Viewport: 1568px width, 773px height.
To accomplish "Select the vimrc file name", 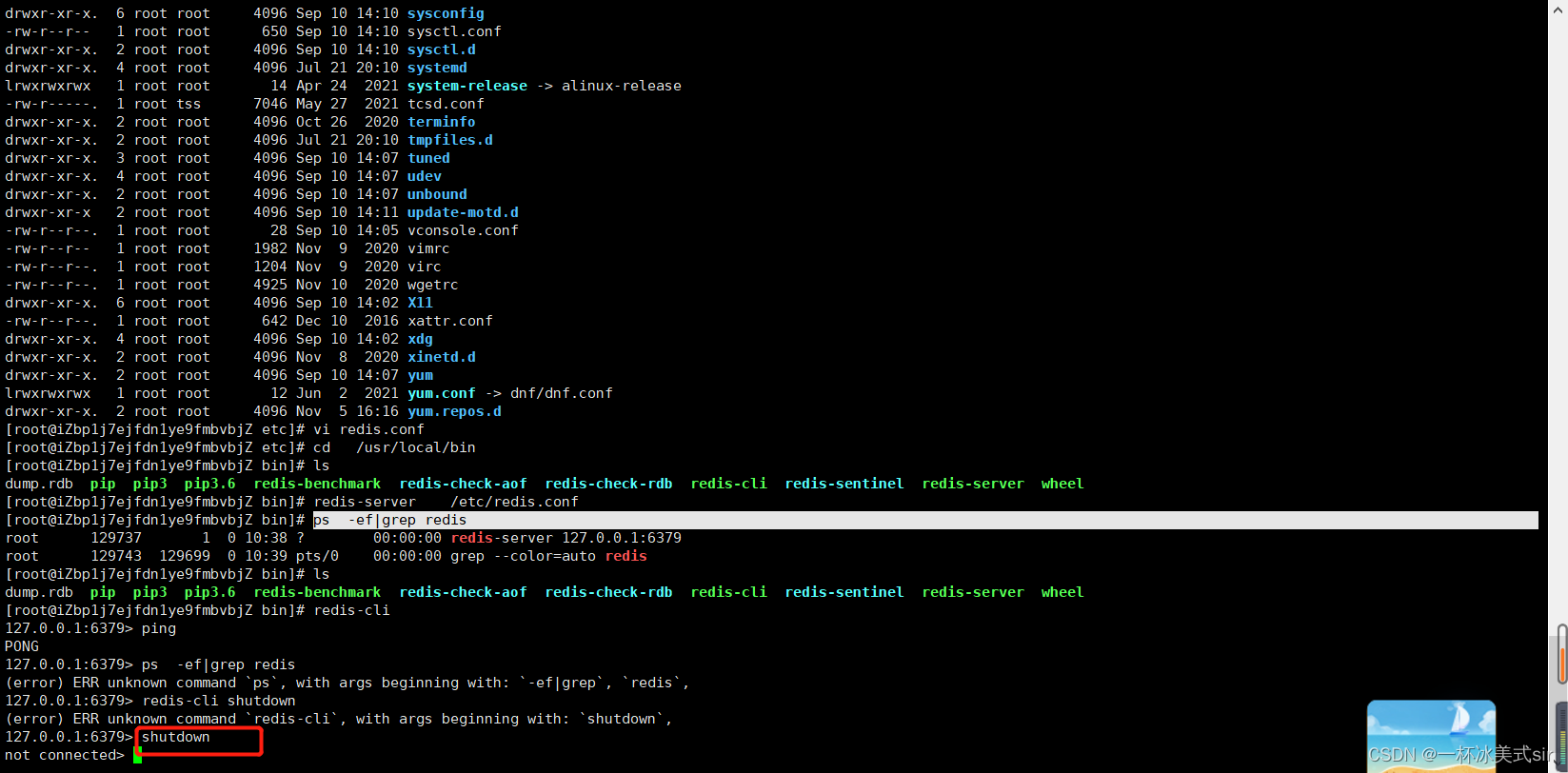I will pyautogui.click(x=428, y=248).
